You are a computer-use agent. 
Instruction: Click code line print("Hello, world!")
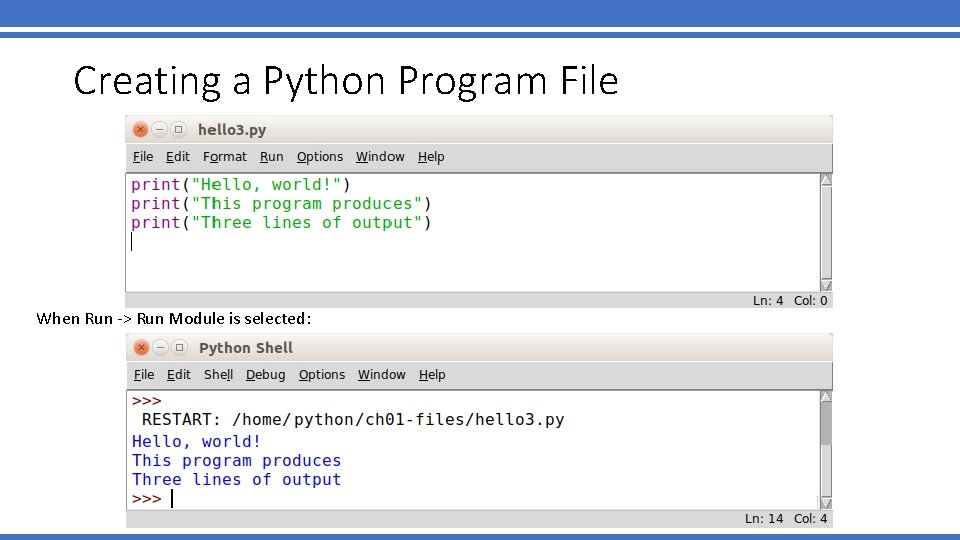coord(241,184)
